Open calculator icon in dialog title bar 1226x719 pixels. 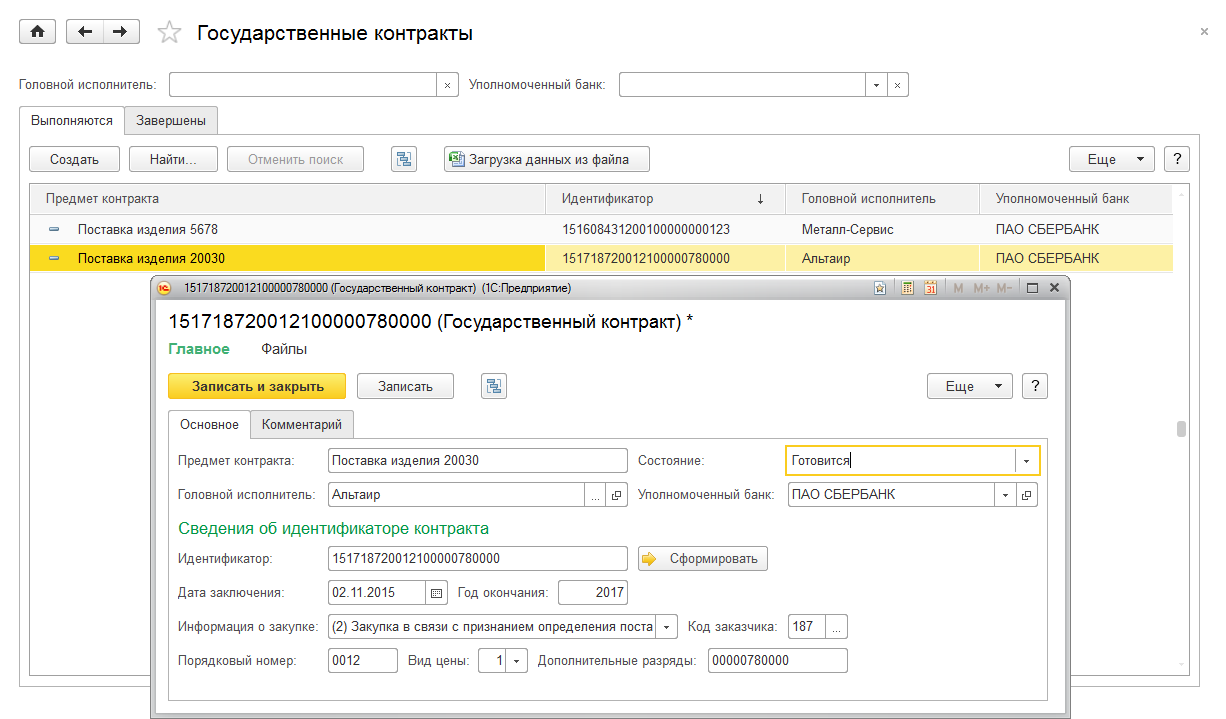point(908,288)
